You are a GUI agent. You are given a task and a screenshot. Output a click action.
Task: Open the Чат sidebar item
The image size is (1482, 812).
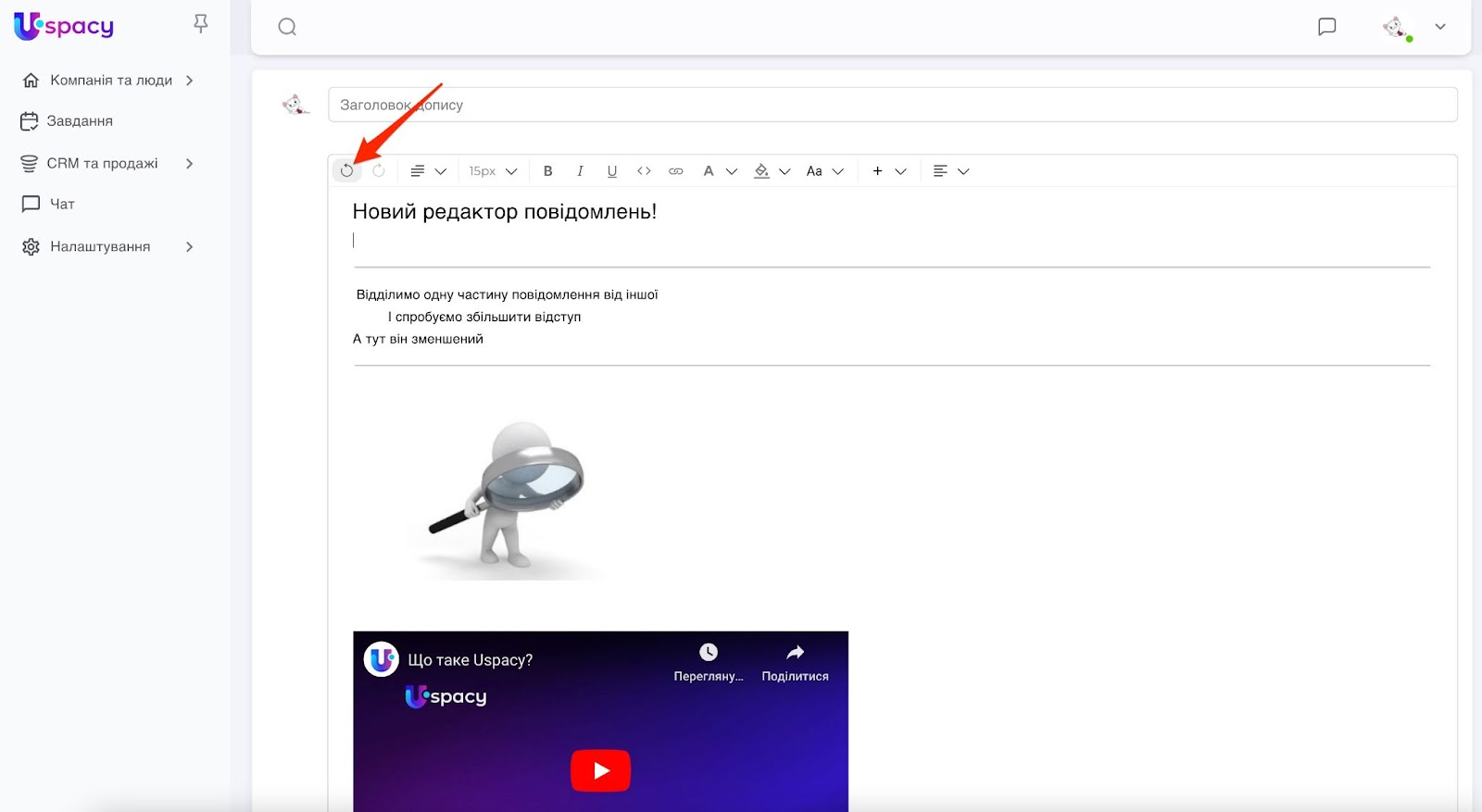[x=62, y=204]
